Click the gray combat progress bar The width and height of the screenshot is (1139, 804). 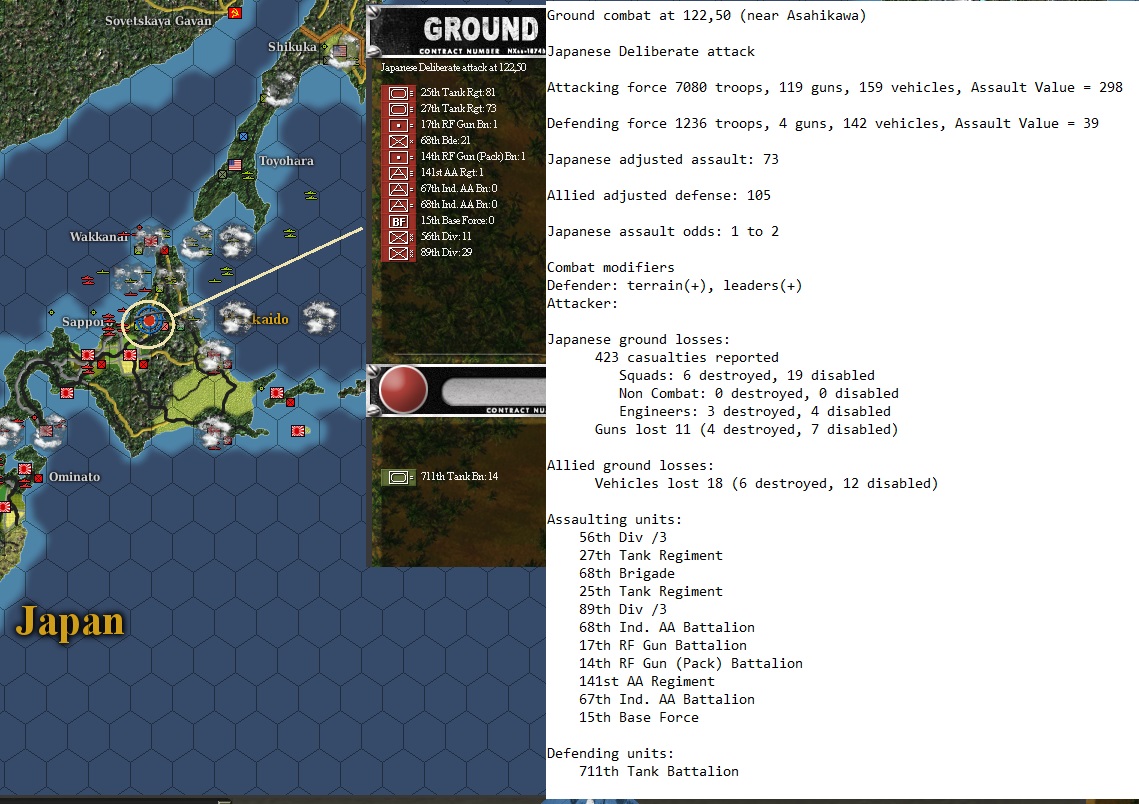pyautogui.click(x=493, y=391)
